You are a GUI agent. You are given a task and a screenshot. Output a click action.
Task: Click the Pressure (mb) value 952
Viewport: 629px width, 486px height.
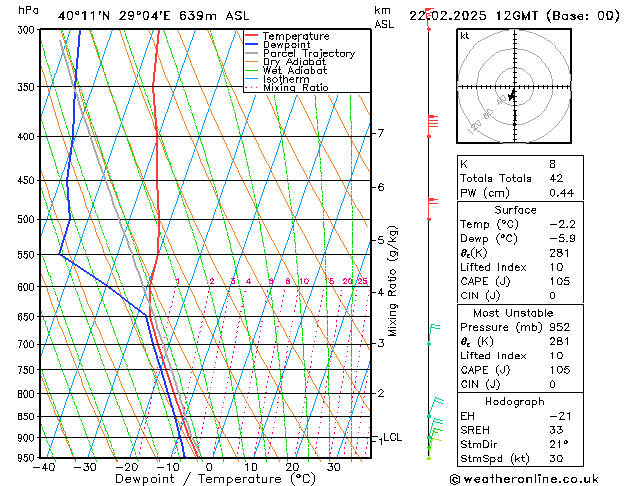(560, 327)
